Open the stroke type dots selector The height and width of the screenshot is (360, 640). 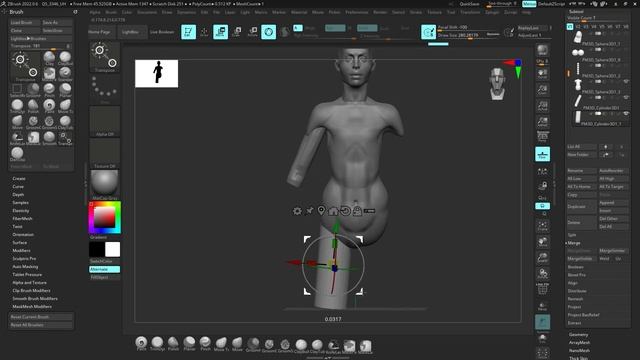coord(104,89)
